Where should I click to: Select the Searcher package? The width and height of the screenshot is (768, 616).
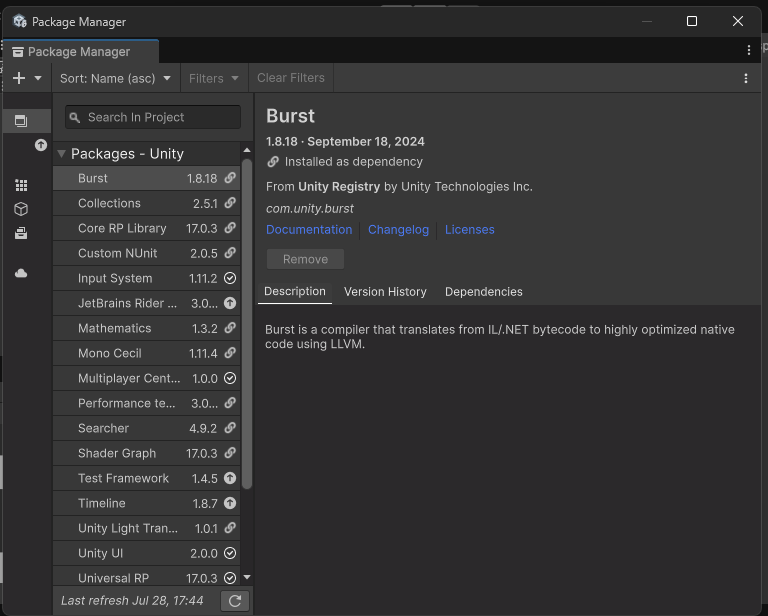(x=146, y=428)
